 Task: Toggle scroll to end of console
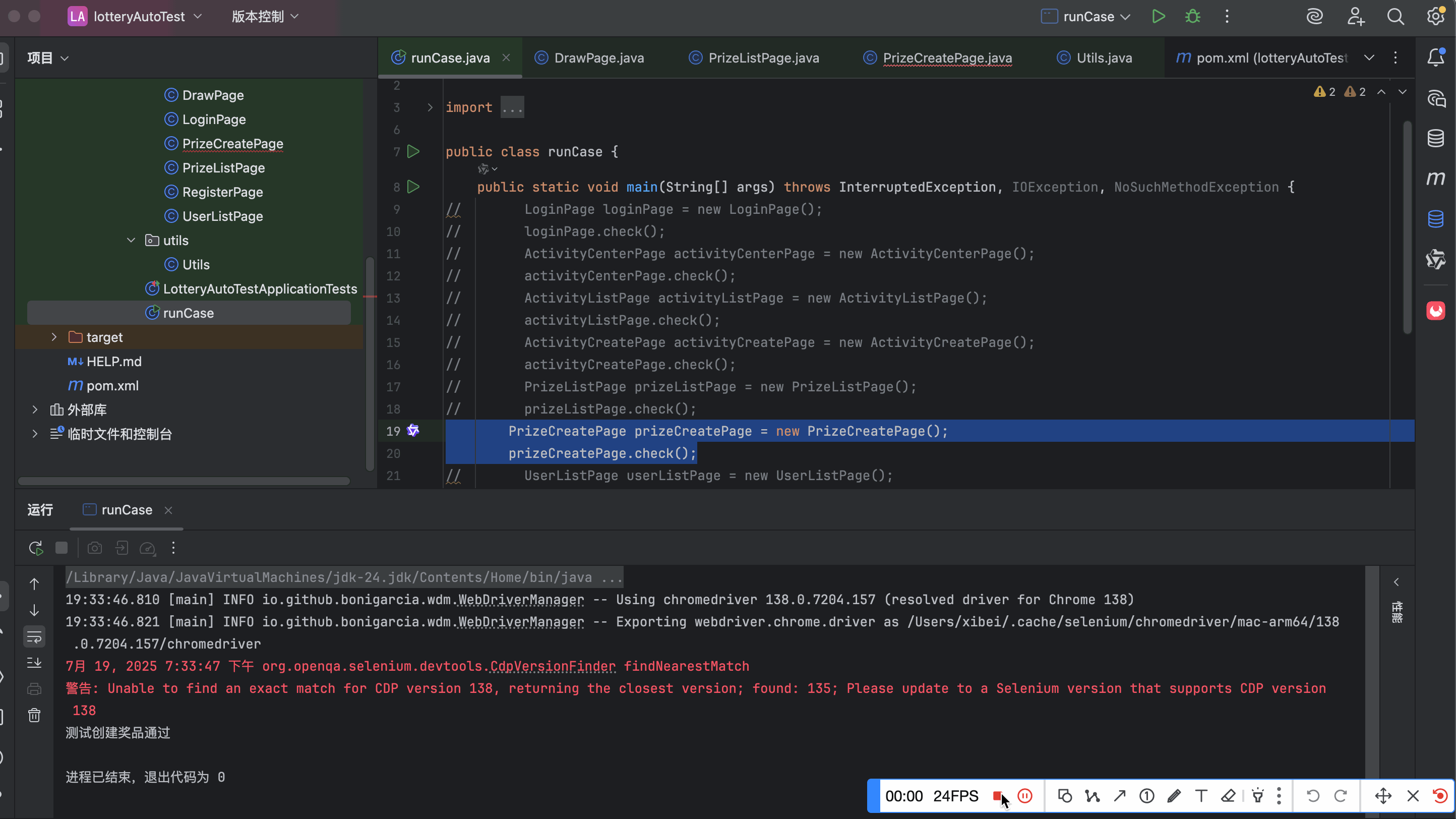pos(34,663)
